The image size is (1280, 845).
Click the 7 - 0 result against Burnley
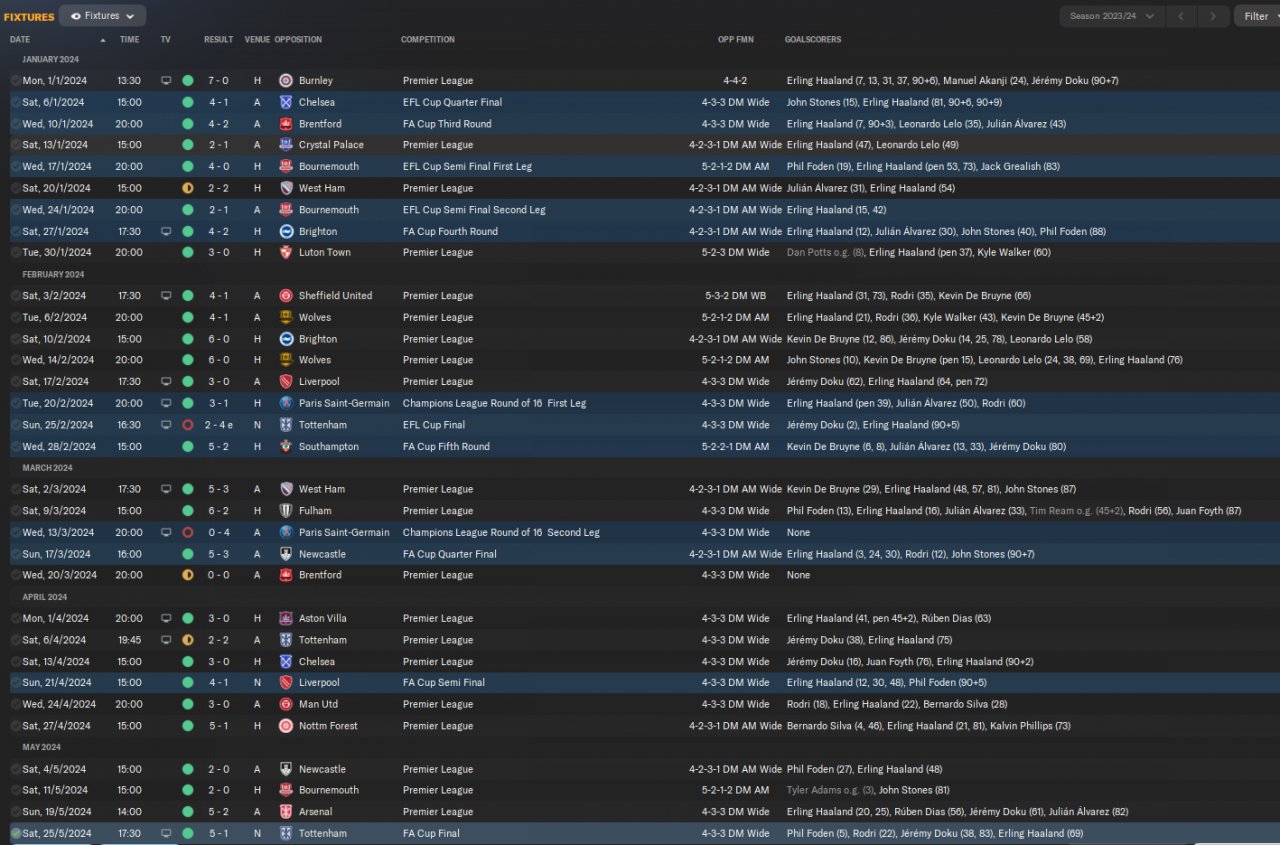(219, 80)
